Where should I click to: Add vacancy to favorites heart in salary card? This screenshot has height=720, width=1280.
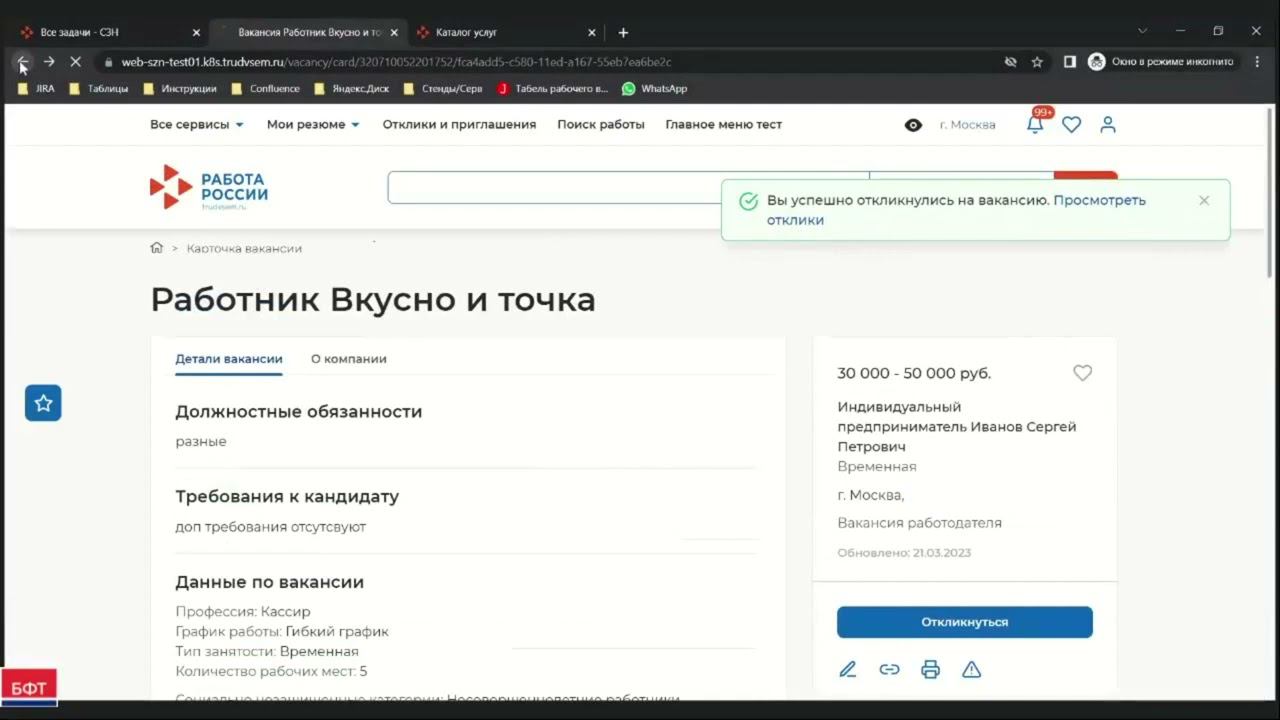tap(1082, 373)
